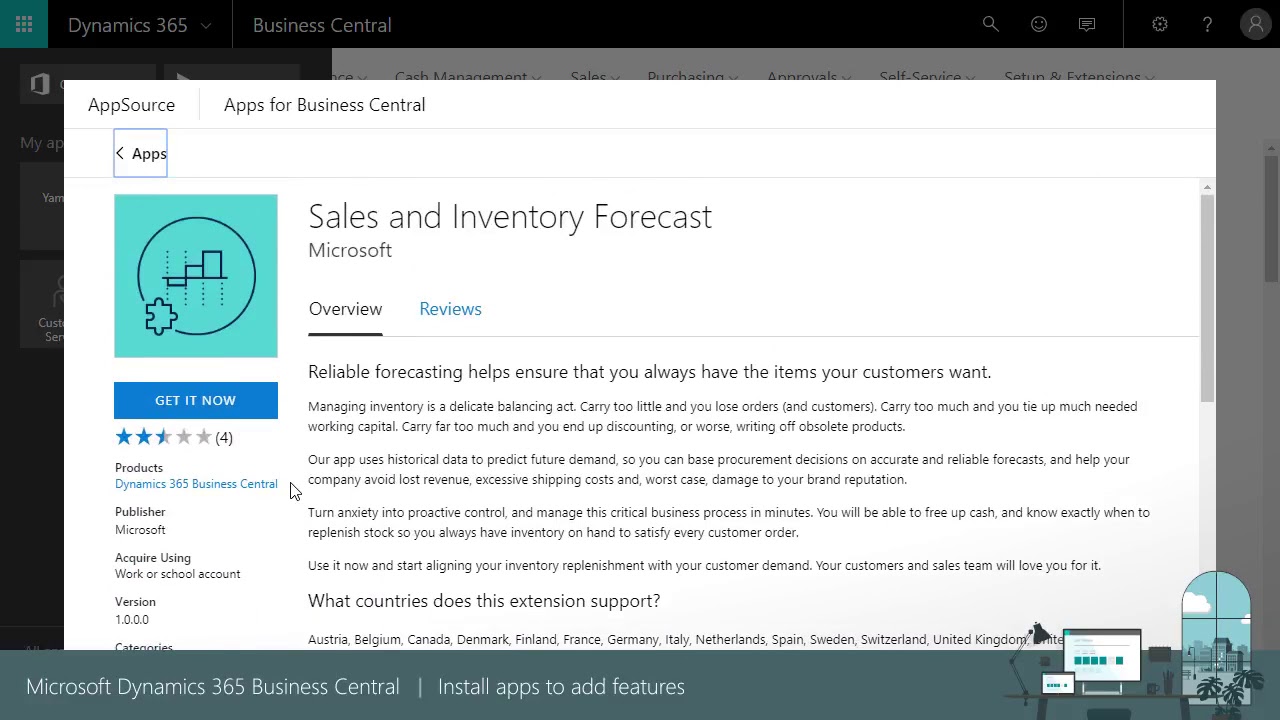The image size is (1280, 720).
Task: Click the Sales and Inventory Forecast title
Action: (x=510, y=216)
